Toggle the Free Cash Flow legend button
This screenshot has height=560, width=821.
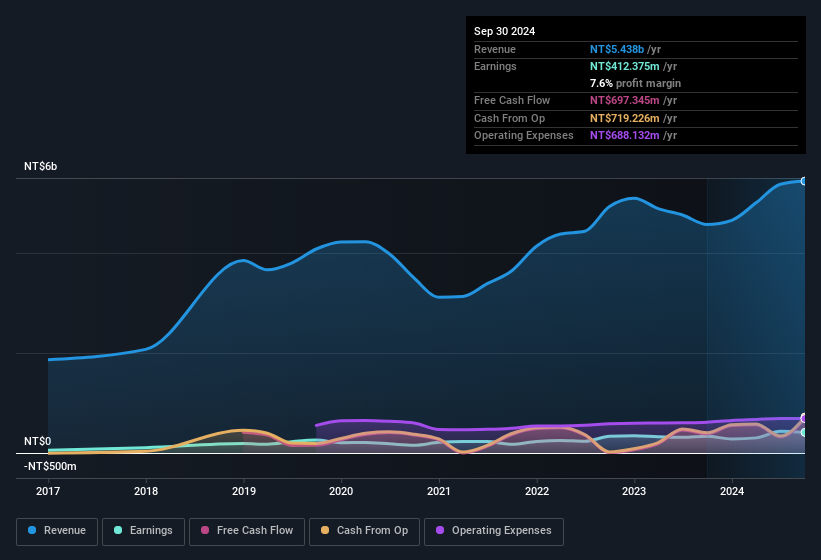247,531
